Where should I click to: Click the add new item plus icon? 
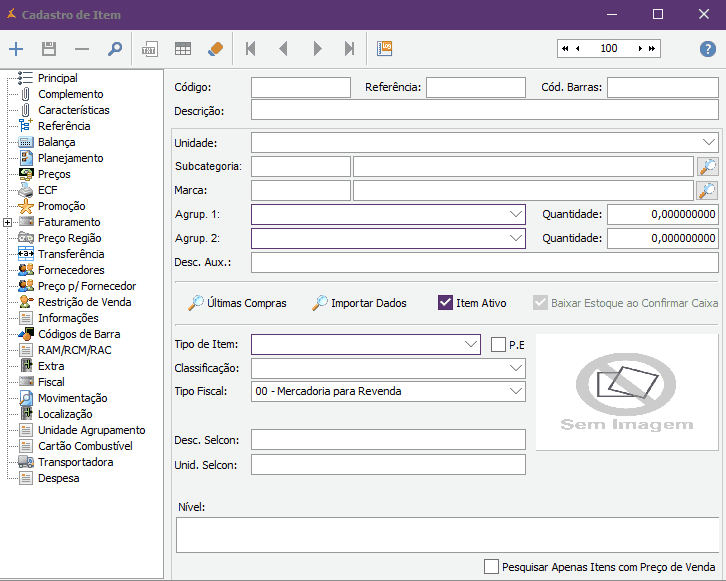[16, 49]
